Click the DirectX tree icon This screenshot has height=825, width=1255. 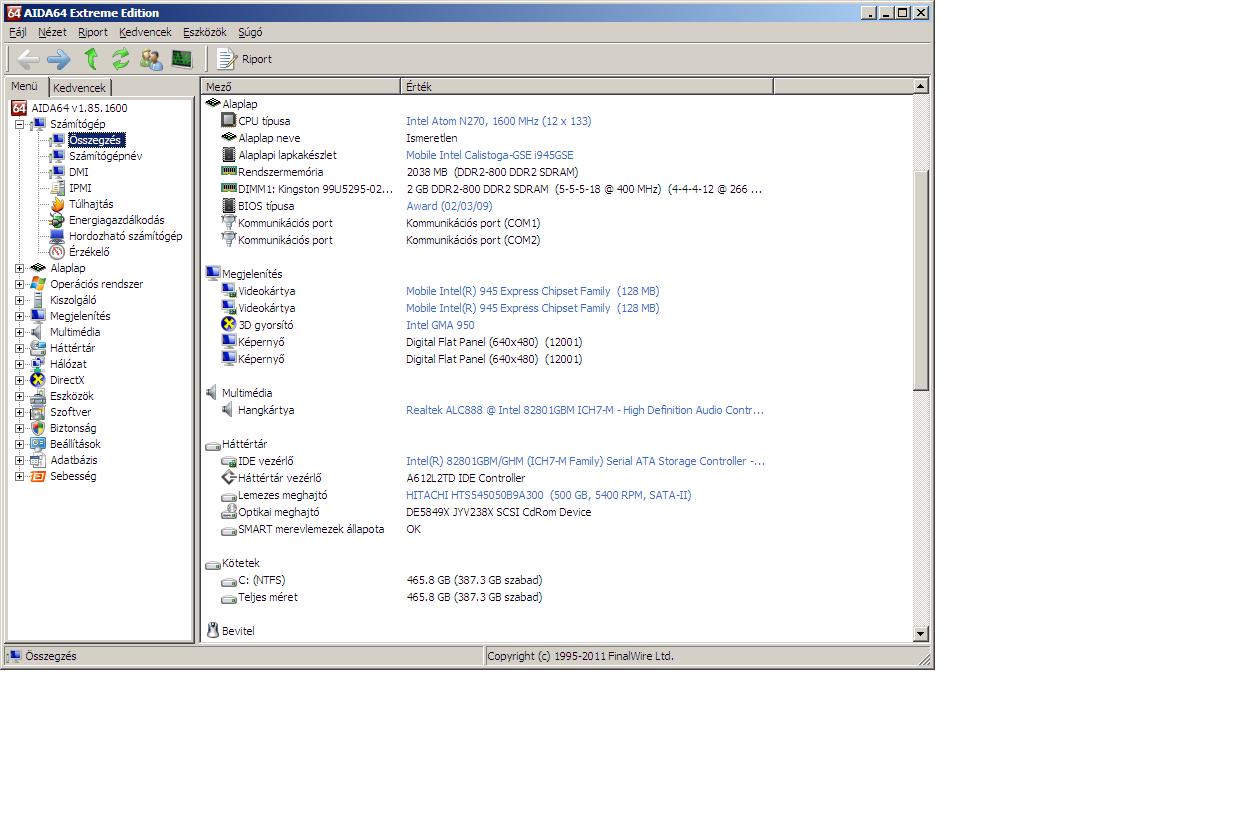[38, 380]
